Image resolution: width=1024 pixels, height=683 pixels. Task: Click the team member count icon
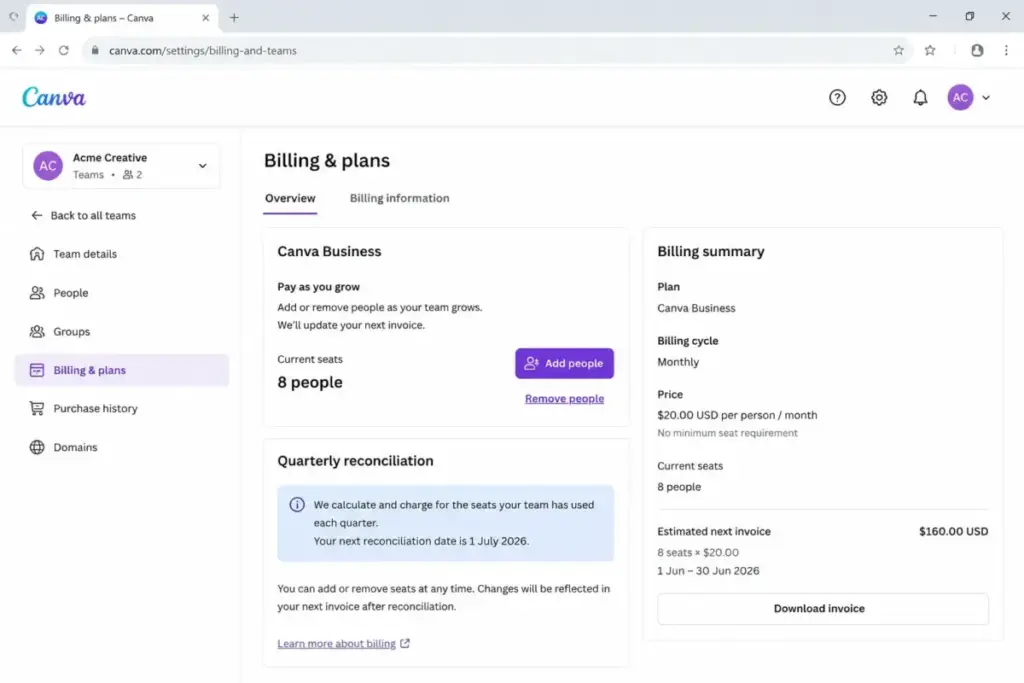(128, 174)
